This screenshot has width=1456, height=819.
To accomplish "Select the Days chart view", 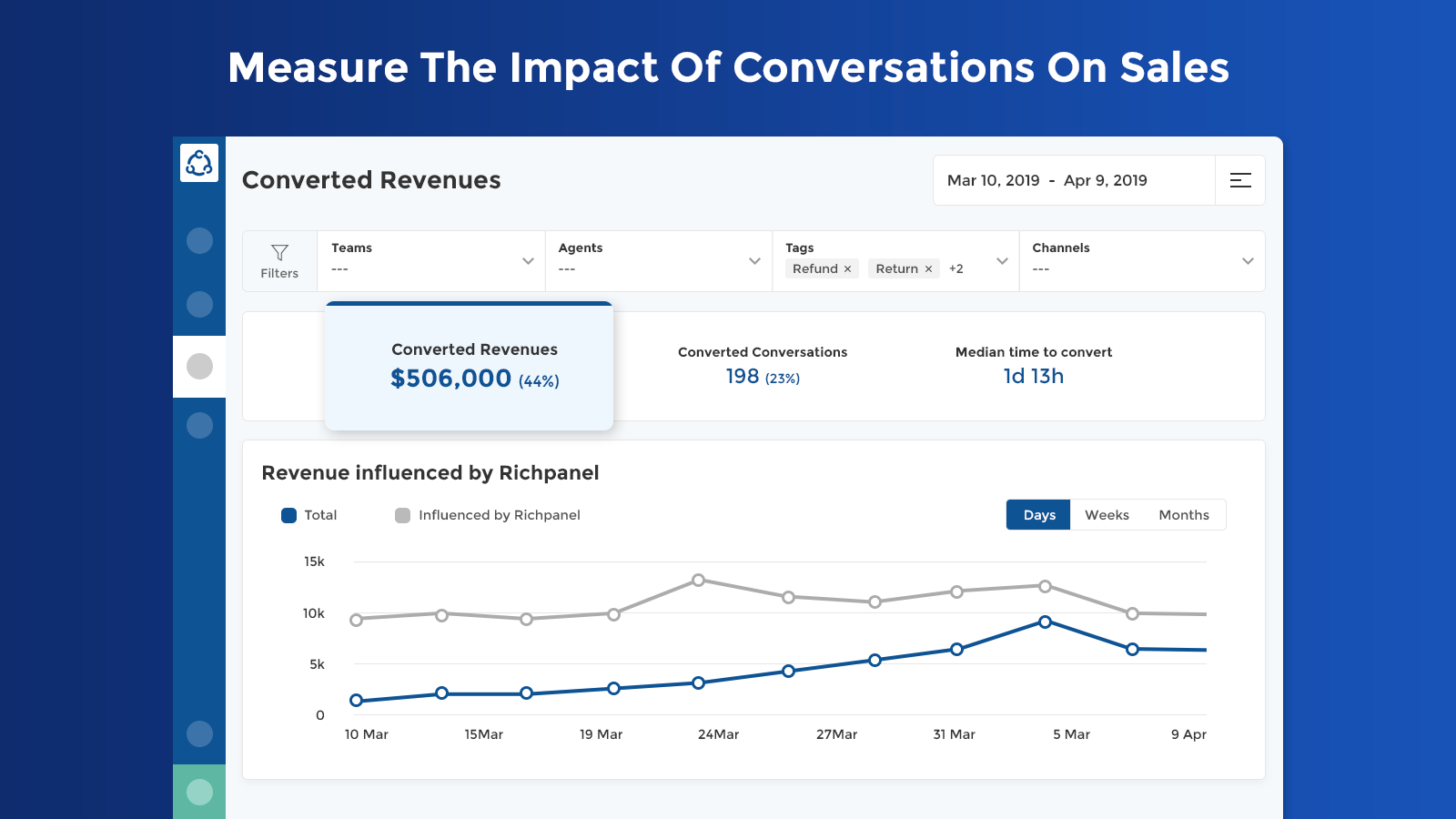I will coord(1039,515).
